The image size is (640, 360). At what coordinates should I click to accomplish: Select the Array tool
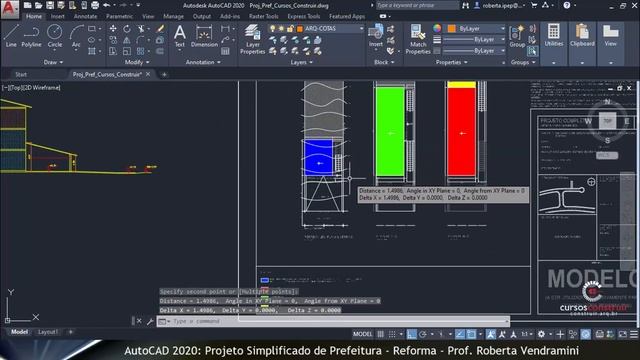click(140, 51)
